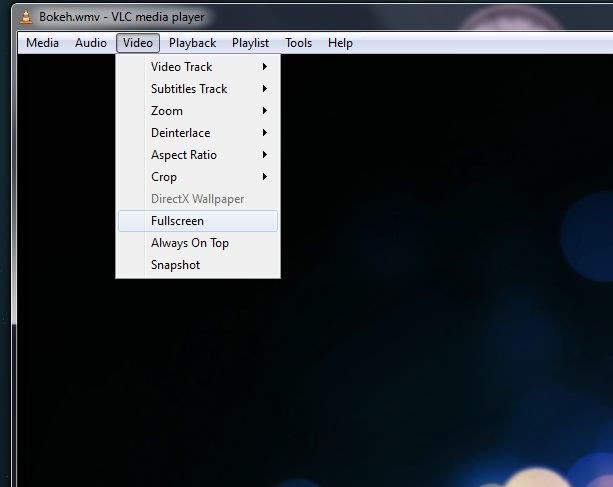Open the Playback menu
Screen dimensions: 613x487
pos(192,43)
